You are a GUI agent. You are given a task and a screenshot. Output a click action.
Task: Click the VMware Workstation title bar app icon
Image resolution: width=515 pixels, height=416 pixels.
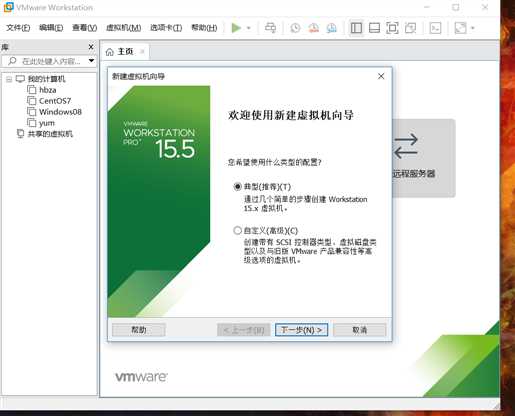click(8, 7)
